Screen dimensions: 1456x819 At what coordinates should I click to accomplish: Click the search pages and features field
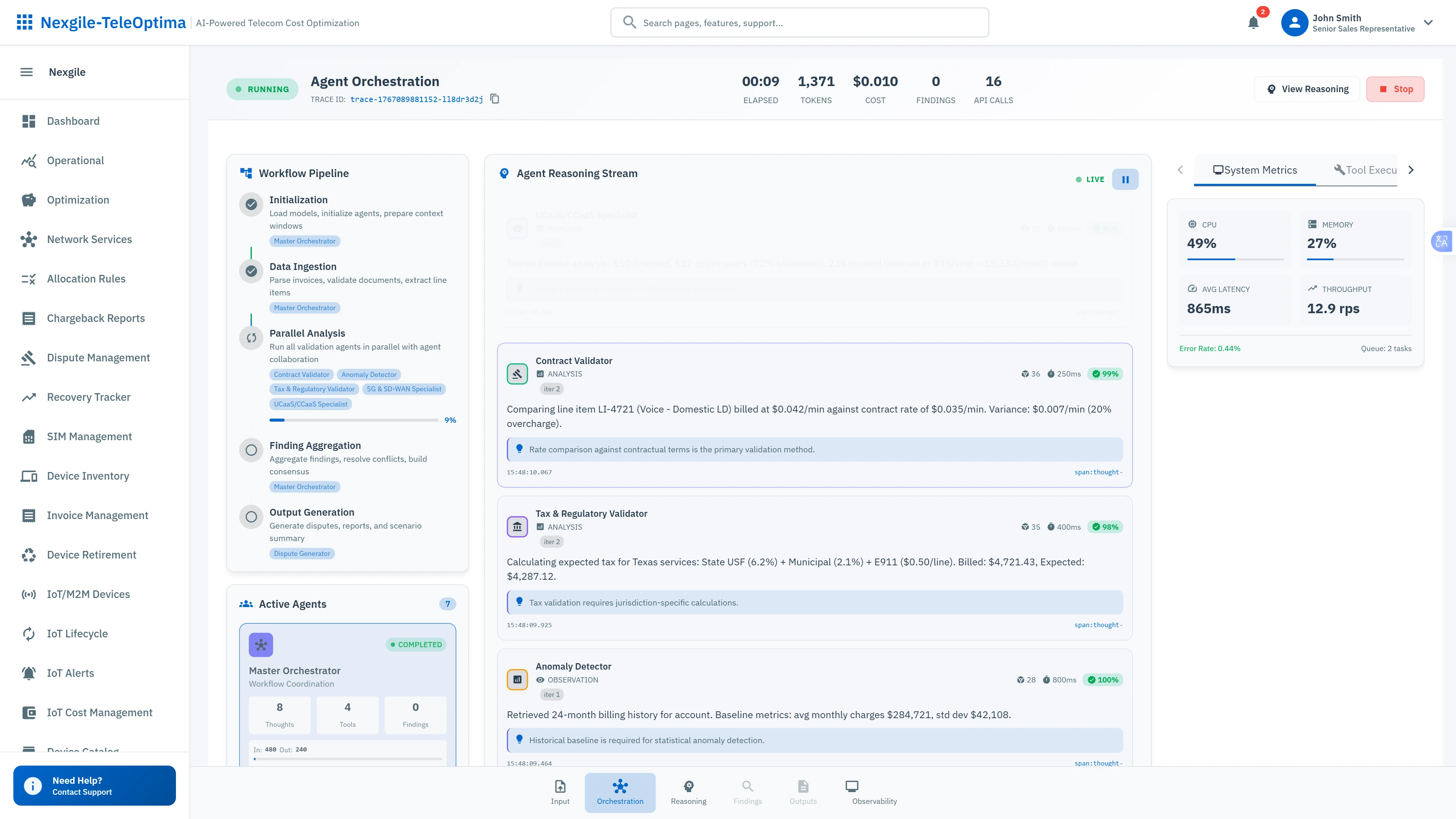[799, 23]
